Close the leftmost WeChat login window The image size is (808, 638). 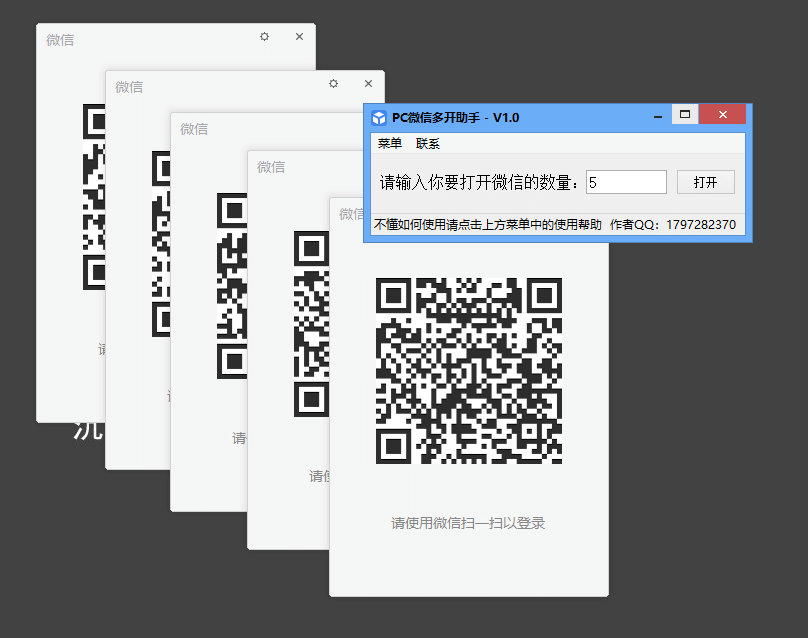click(x=299, y=36)
